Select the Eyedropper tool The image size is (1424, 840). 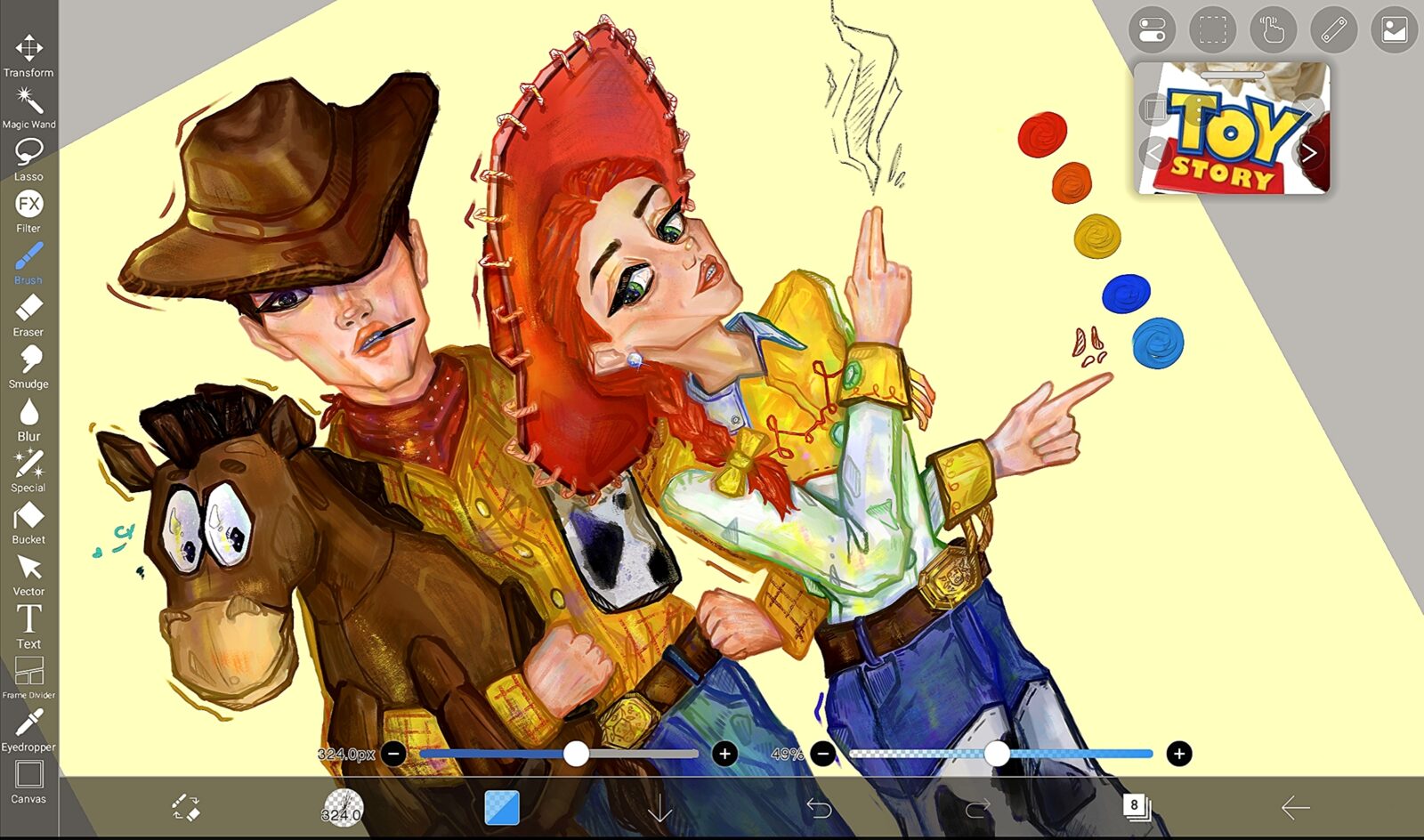(28, 731)
